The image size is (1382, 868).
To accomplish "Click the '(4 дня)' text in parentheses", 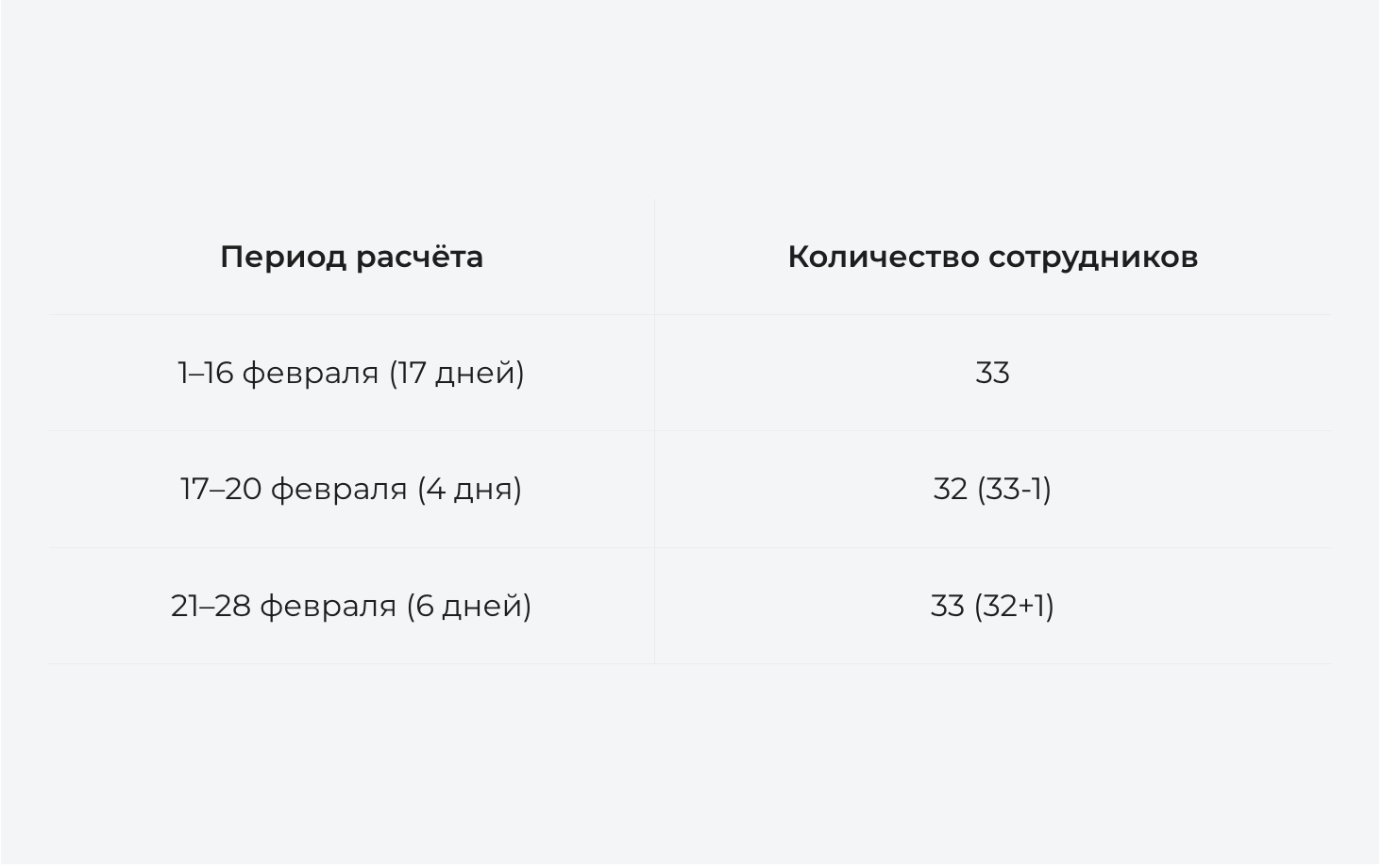I will coord(469,489).
